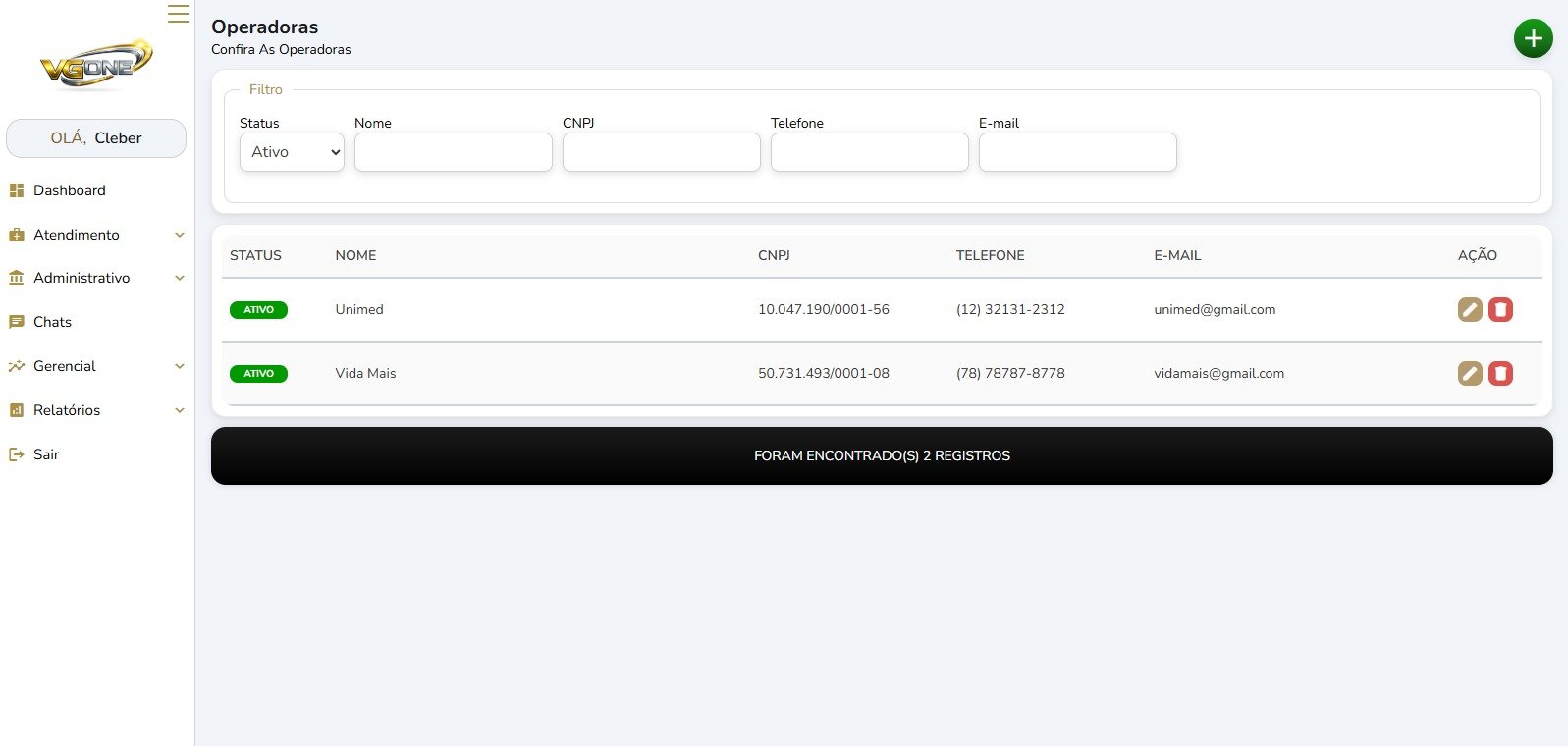Click the green add operadora button
The image size is (1568, 746).
point(1533,38)
